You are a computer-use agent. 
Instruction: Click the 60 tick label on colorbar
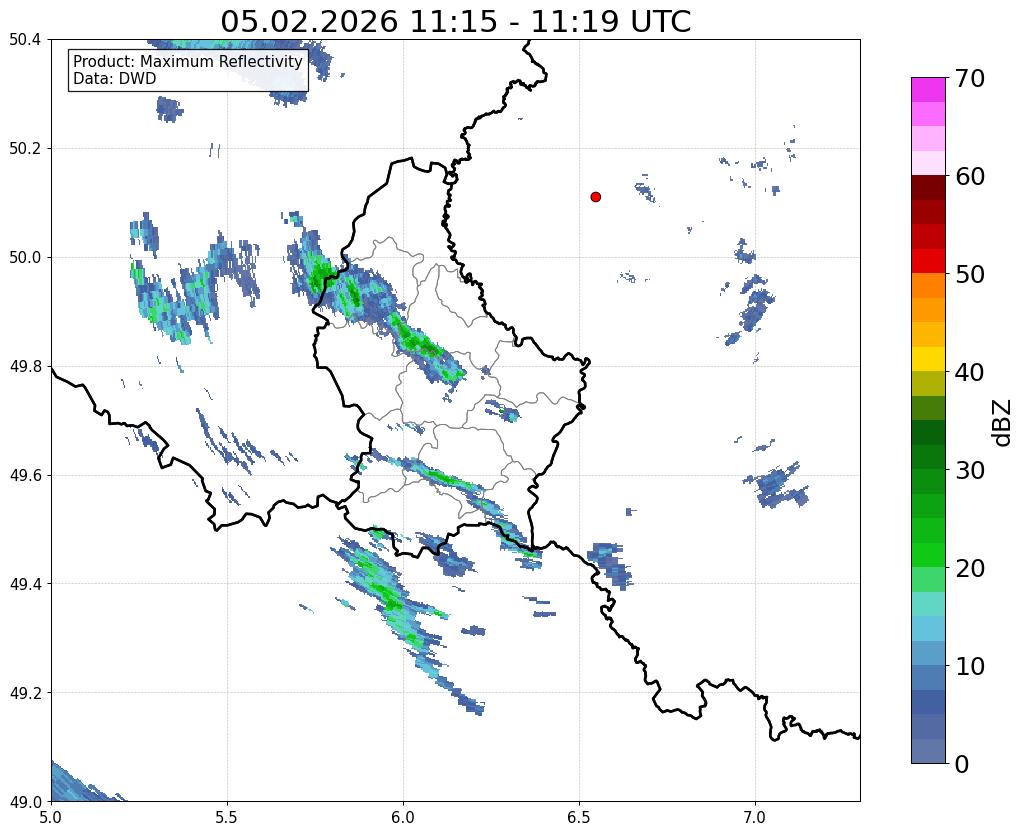coord(970,176)
